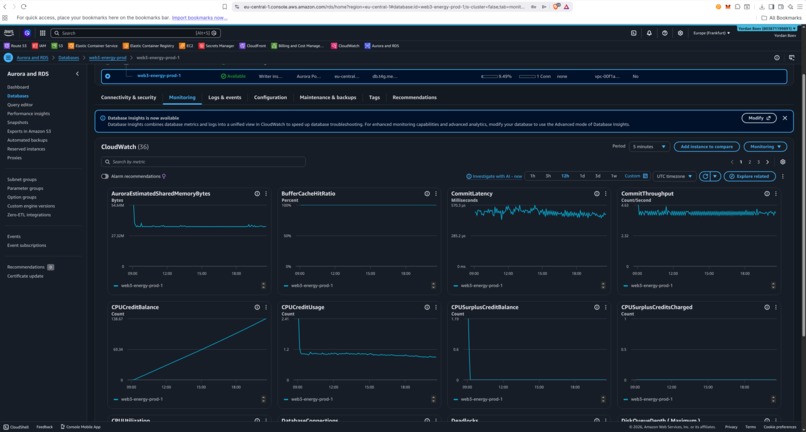Open Snapshots in the sidebar
The height and width of the screenshot is (432, 806).
pyautogui.click(x=17, y=122)
